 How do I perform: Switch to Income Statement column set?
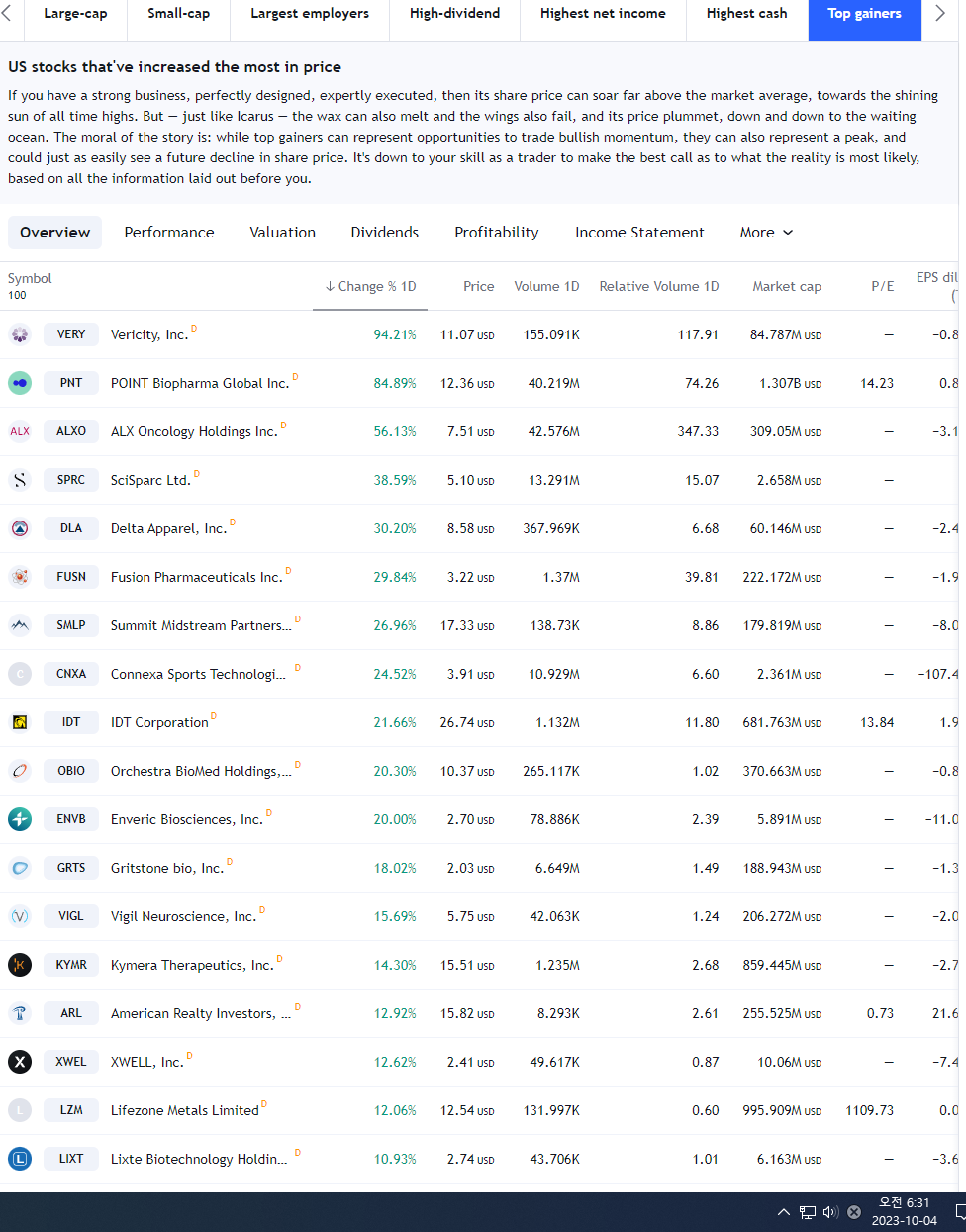(639, 233)
